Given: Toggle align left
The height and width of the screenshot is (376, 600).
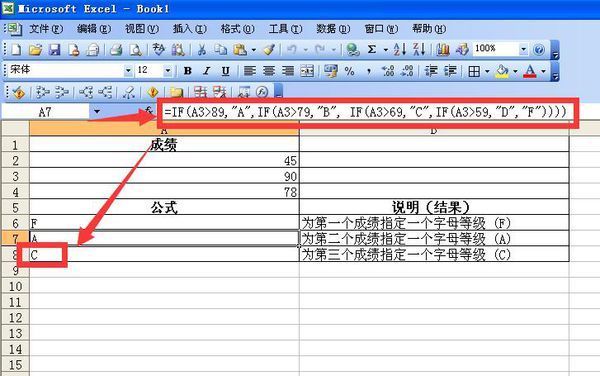Looking at the screenshot, I should click(x=250, y=71).
